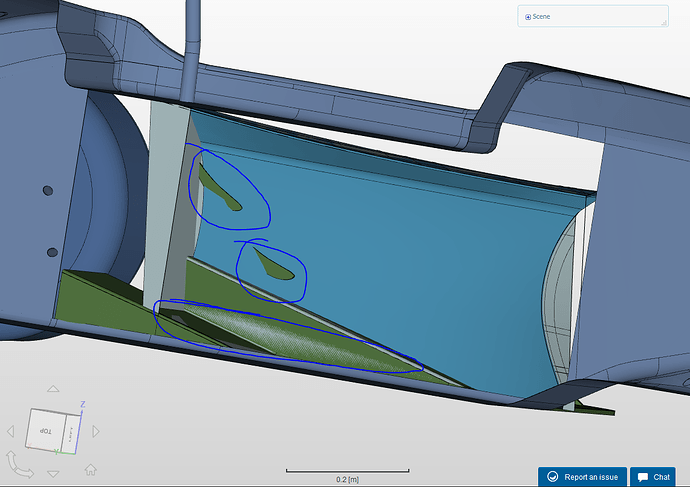Viewport: 690px width, 487px height.
Task: Rotate view right with right arrow
Action: [x=96, y=431]
